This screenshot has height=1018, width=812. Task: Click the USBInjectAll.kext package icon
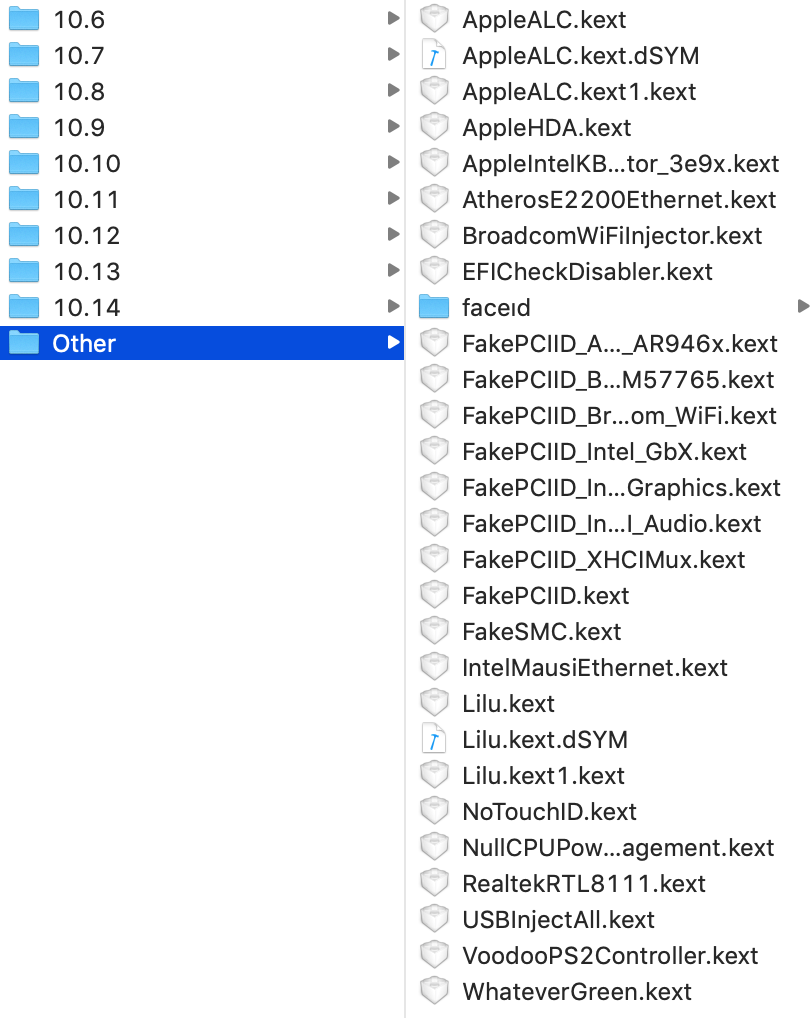(x=434, y=918)
